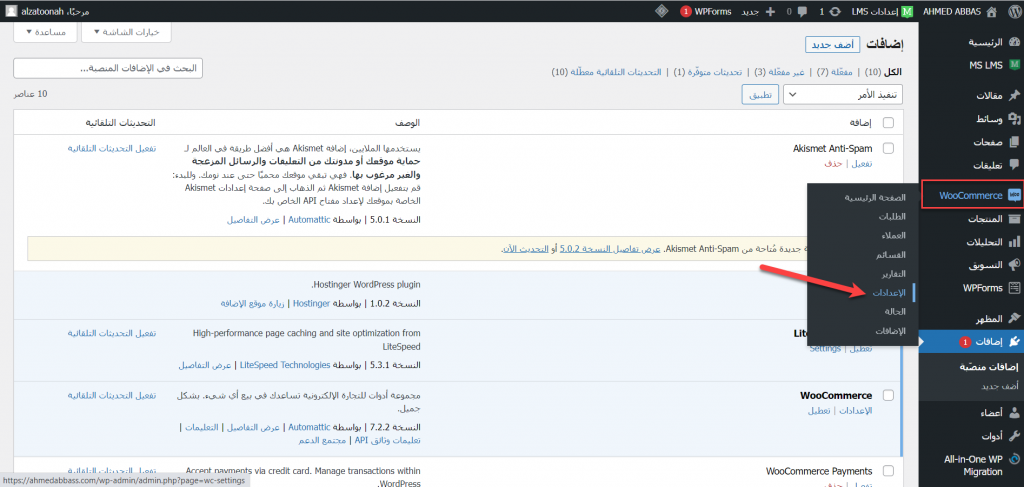Tick the WooCommerce Payments checkbox

tap(888, 471)
